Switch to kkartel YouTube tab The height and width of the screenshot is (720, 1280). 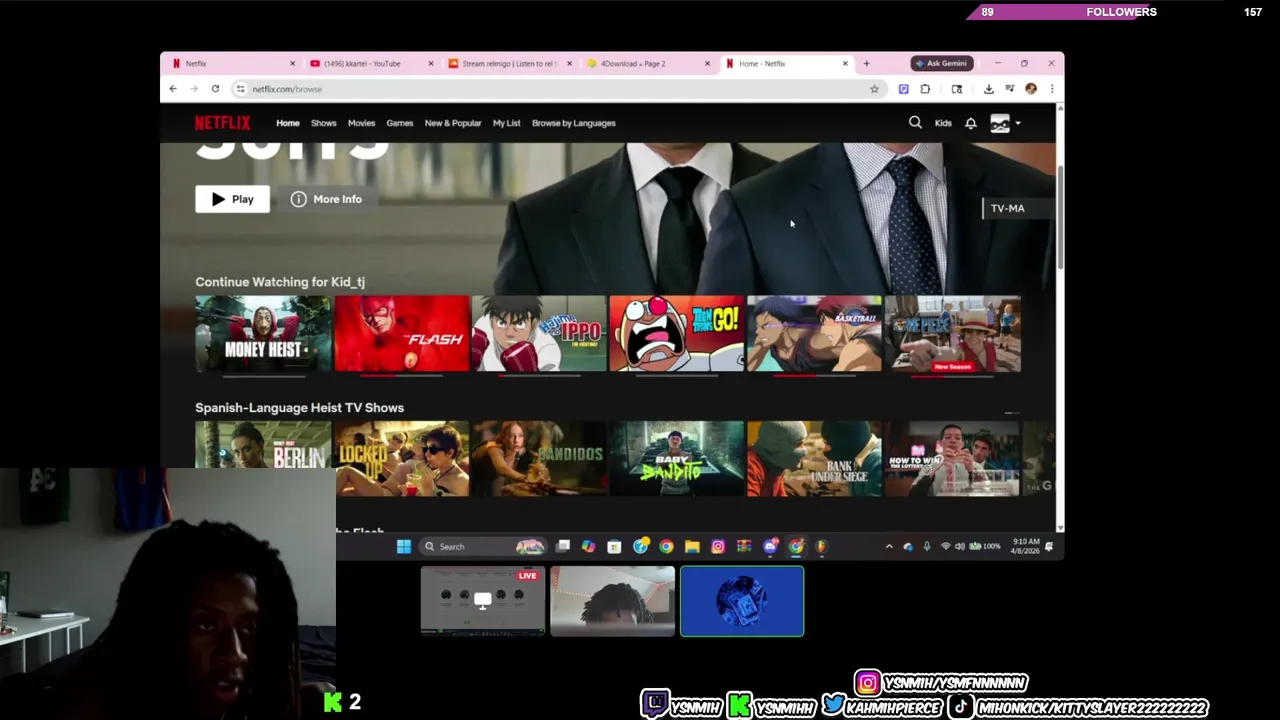[370, 63]
